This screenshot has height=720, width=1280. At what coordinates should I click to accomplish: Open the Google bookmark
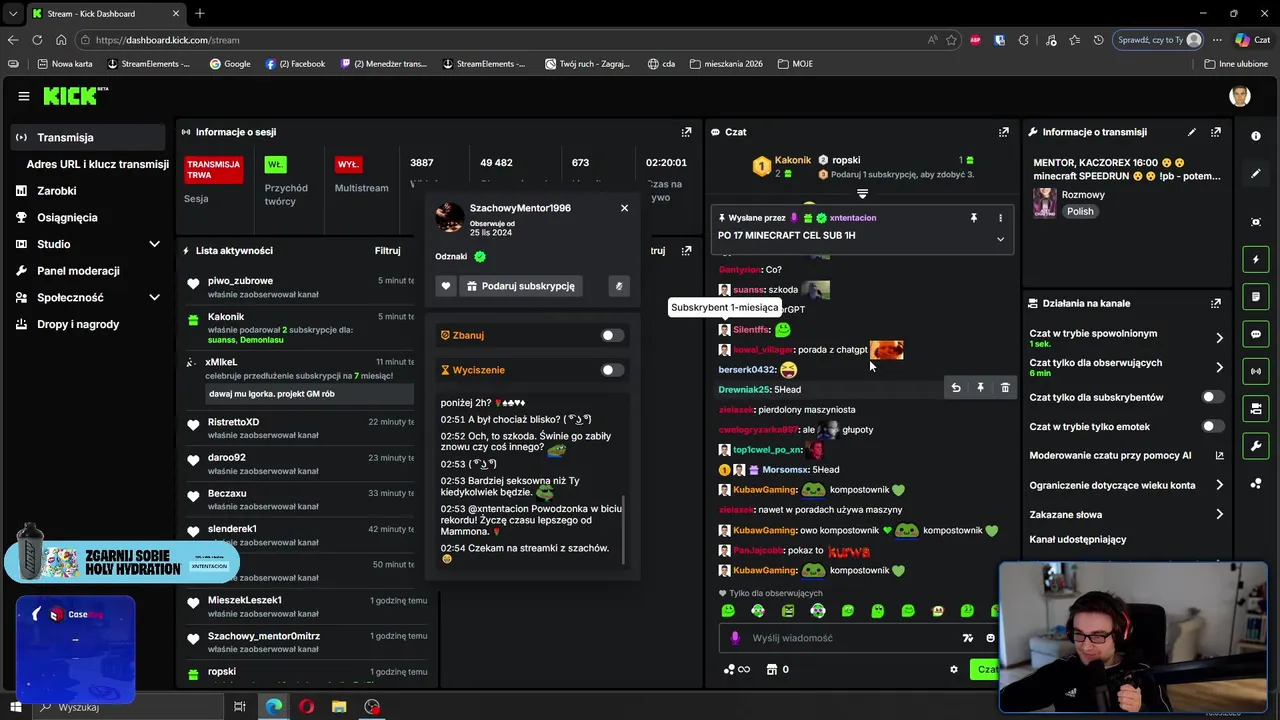coord(230,64)
